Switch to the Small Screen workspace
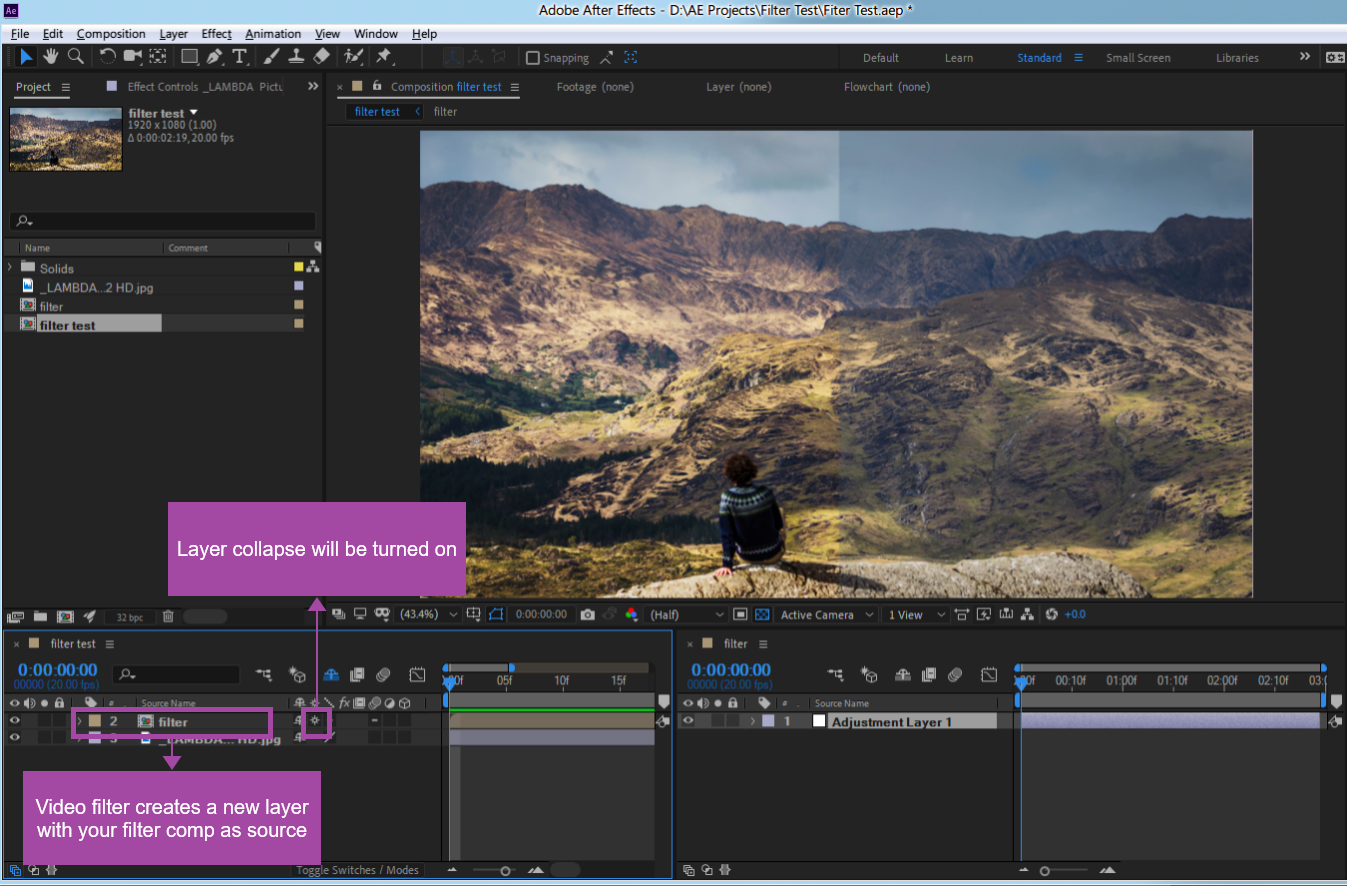1347x886 pixels. 1138,58
